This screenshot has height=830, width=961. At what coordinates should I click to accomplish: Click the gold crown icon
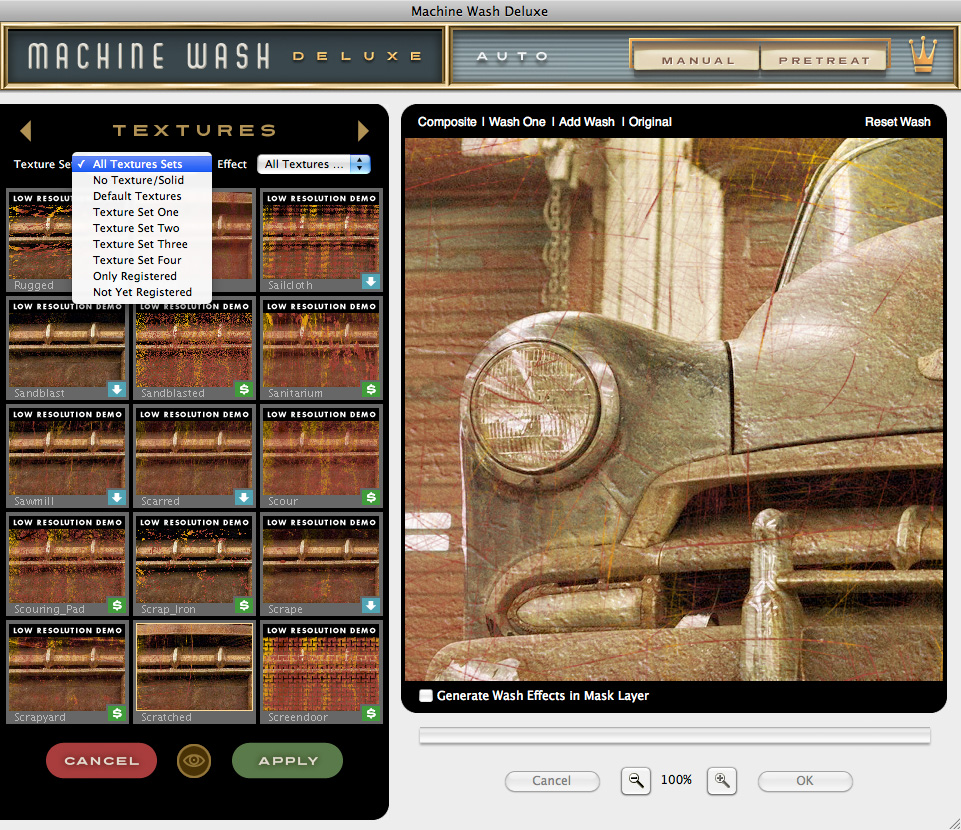[x=922, y=55]
